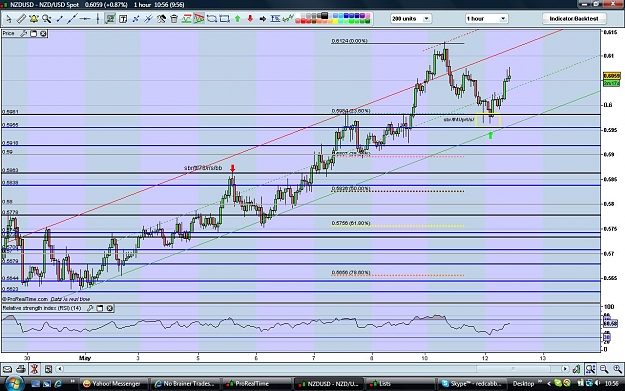This screenshot has width=625, height=391.
Task: Click the scroll left arrow on timeline
Action: [x=59, y=369]
